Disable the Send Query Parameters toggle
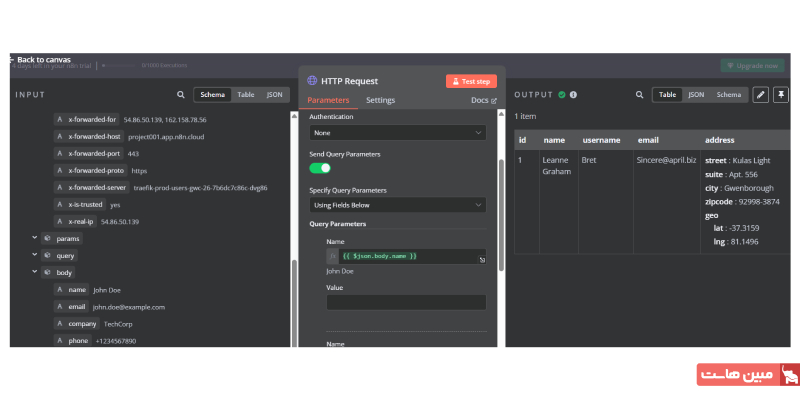Image resolution: width=800 pixels, height=400 pixels. click(x=320, y=168)
